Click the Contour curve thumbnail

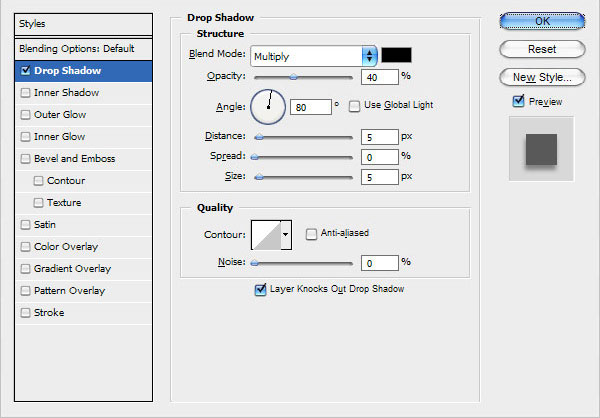coord(266,235)
